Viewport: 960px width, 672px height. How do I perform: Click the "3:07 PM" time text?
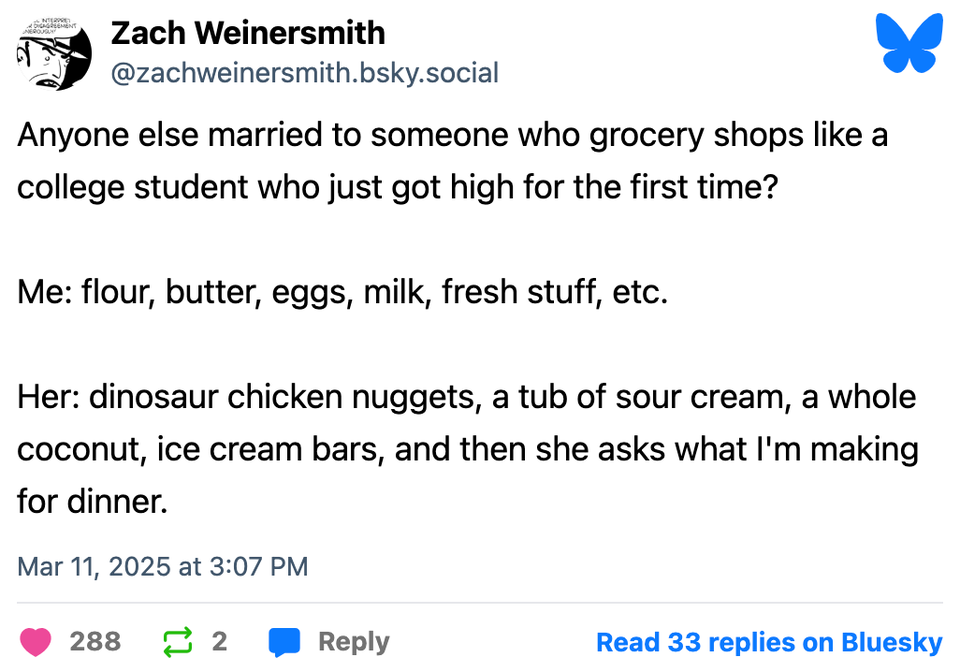click(258, 566)
